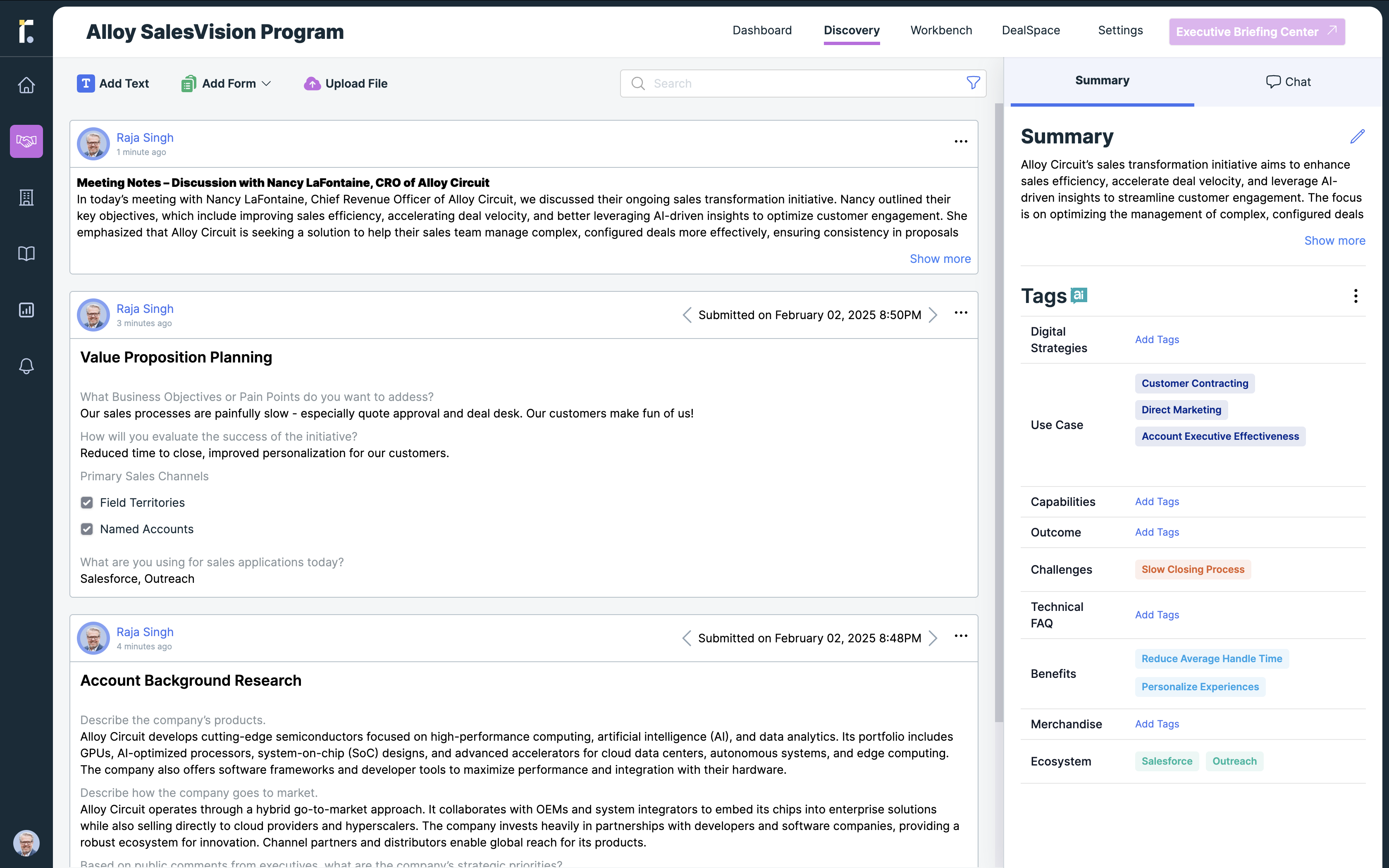The width and height of the screenshot is (1389, 868).
Task: Switch to the Workbench tab
Action: pyautogui.click(x=941, y=31)
